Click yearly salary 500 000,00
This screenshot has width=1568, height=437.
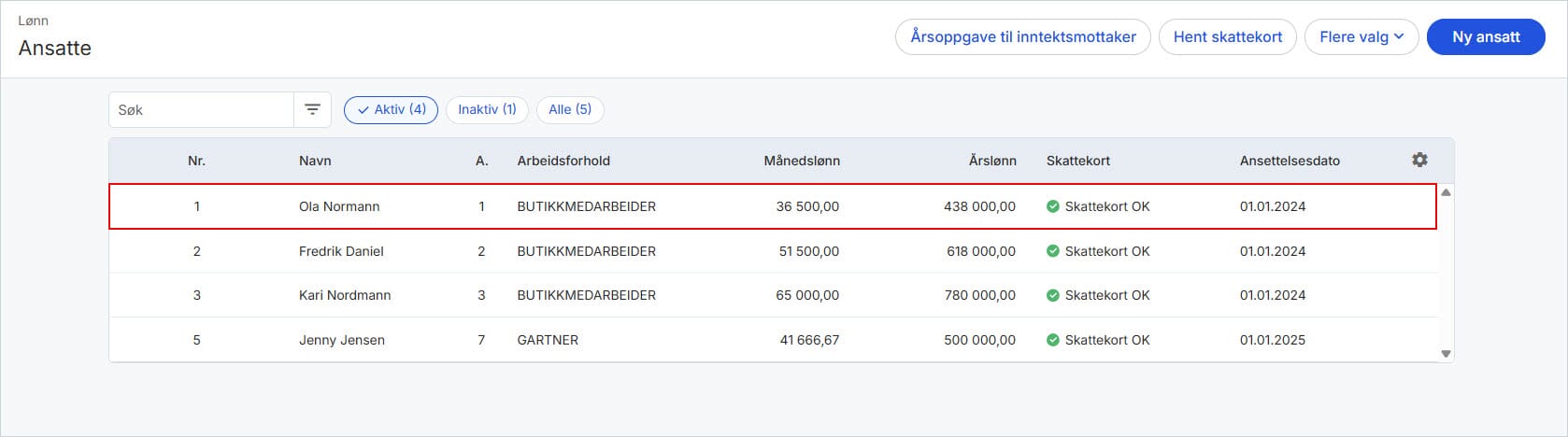(979, 340)
